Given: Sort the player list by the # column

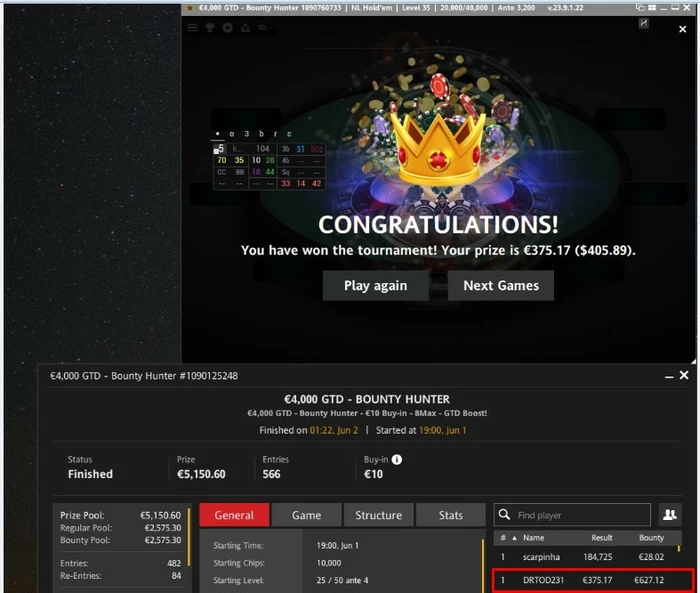Looking at the screenshot, I should click(503, 538).
